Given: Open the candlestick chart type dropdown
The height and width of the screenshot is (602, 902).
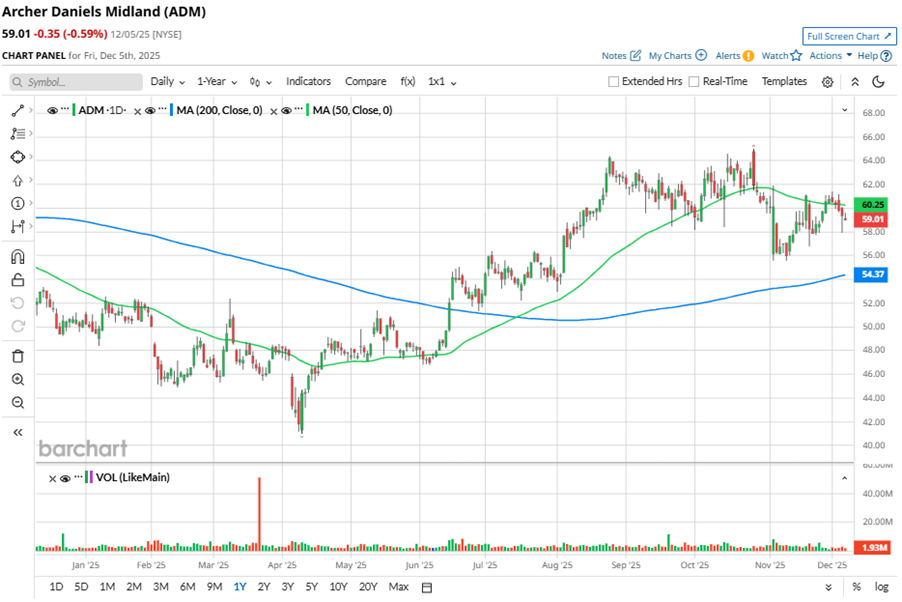Looking at the screenshot, I should tap(261, 82).
